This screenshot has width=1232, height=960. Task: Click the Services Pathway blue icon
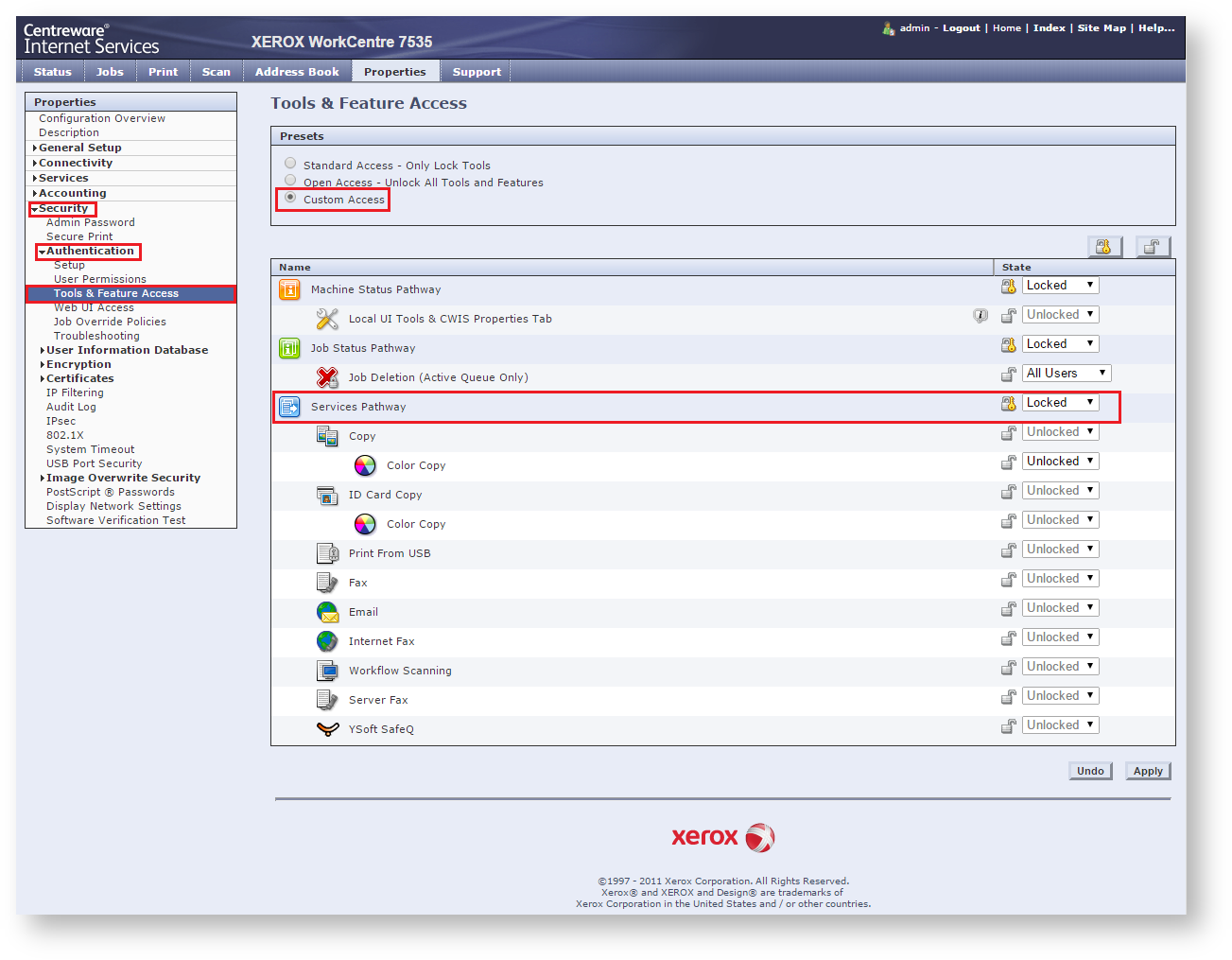pyautogui.click(x=289, y=407)
